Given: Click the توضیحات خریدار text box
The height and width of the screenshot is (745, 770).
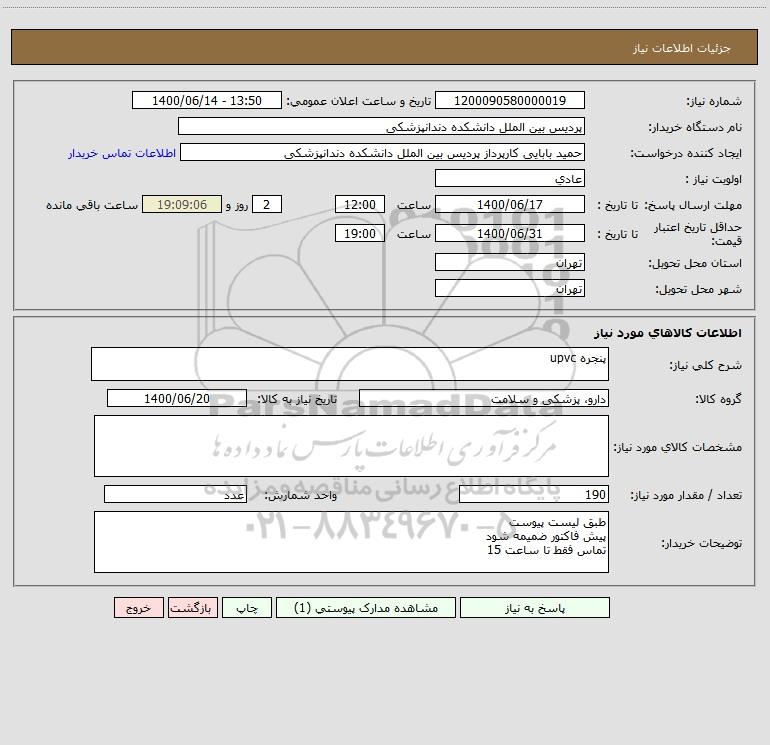Looking at the screenshot, I should click(x=351, y=542).
